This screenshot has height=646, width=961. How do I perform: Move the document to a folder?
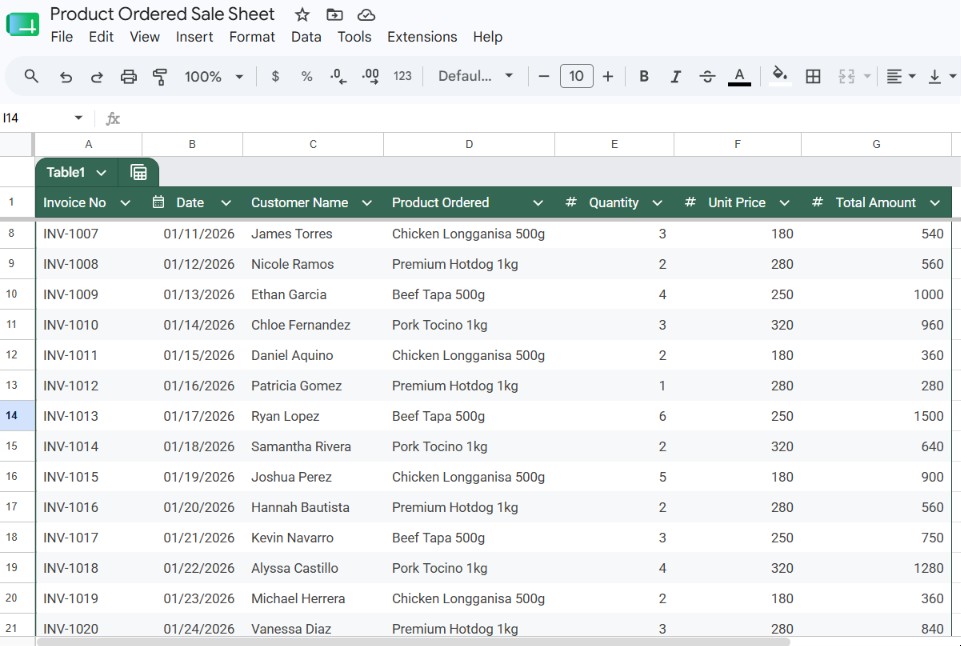coord(334,15)
